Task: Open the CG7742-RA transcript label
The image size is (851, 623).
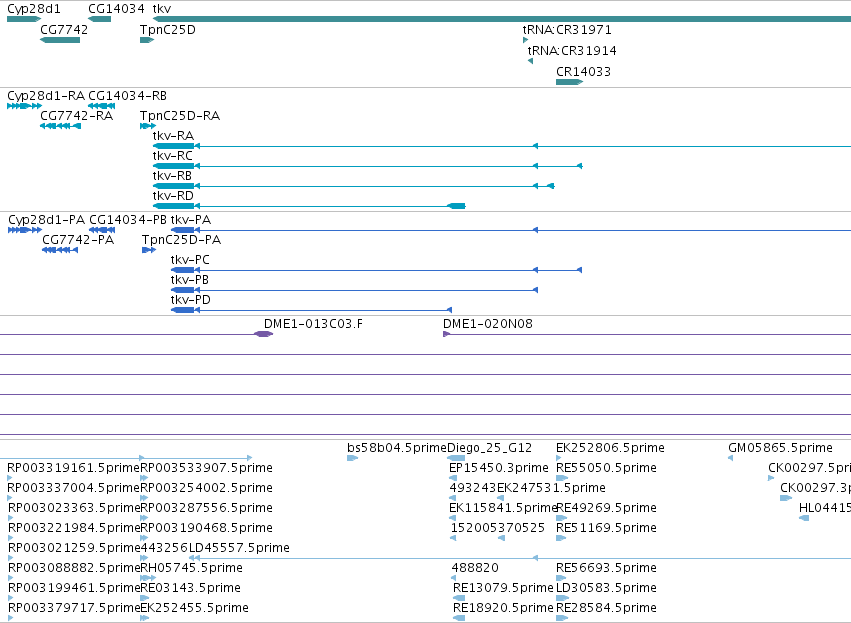Action: coord(77,116)
